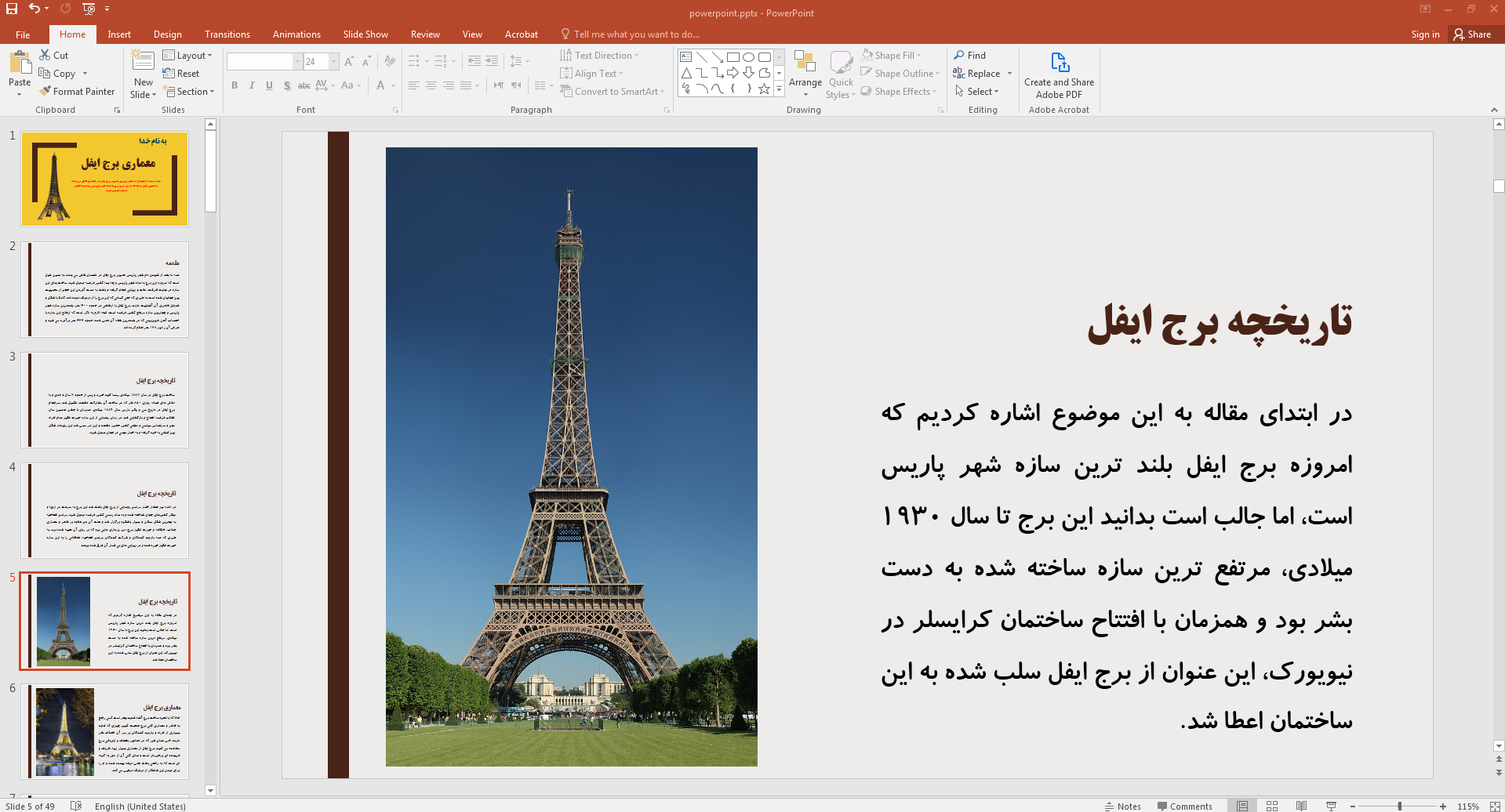Click Create and Share Adobe PDF
The height and width of the screenshot is (812, 1505).
pos(1059,75)
